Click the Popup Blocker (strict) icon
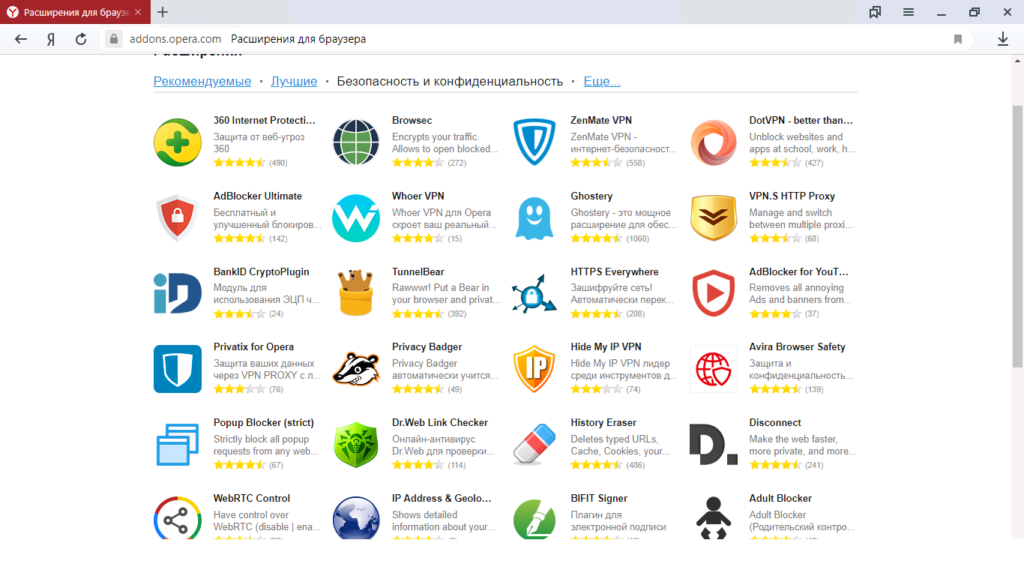The width and height of the screenshot is (1024, 576). 178,445
